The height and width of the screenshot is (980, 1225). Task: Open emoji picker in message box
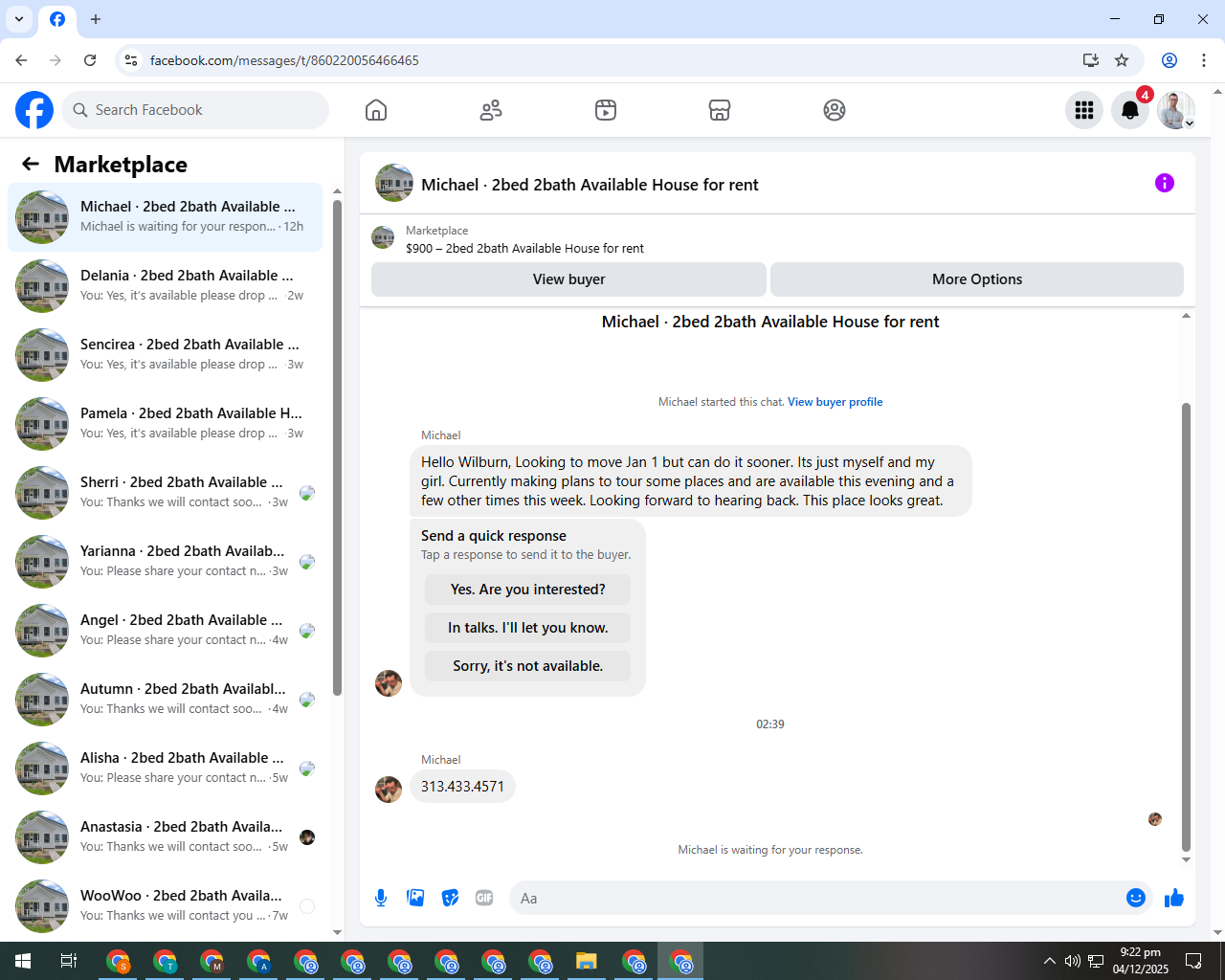1136,898
